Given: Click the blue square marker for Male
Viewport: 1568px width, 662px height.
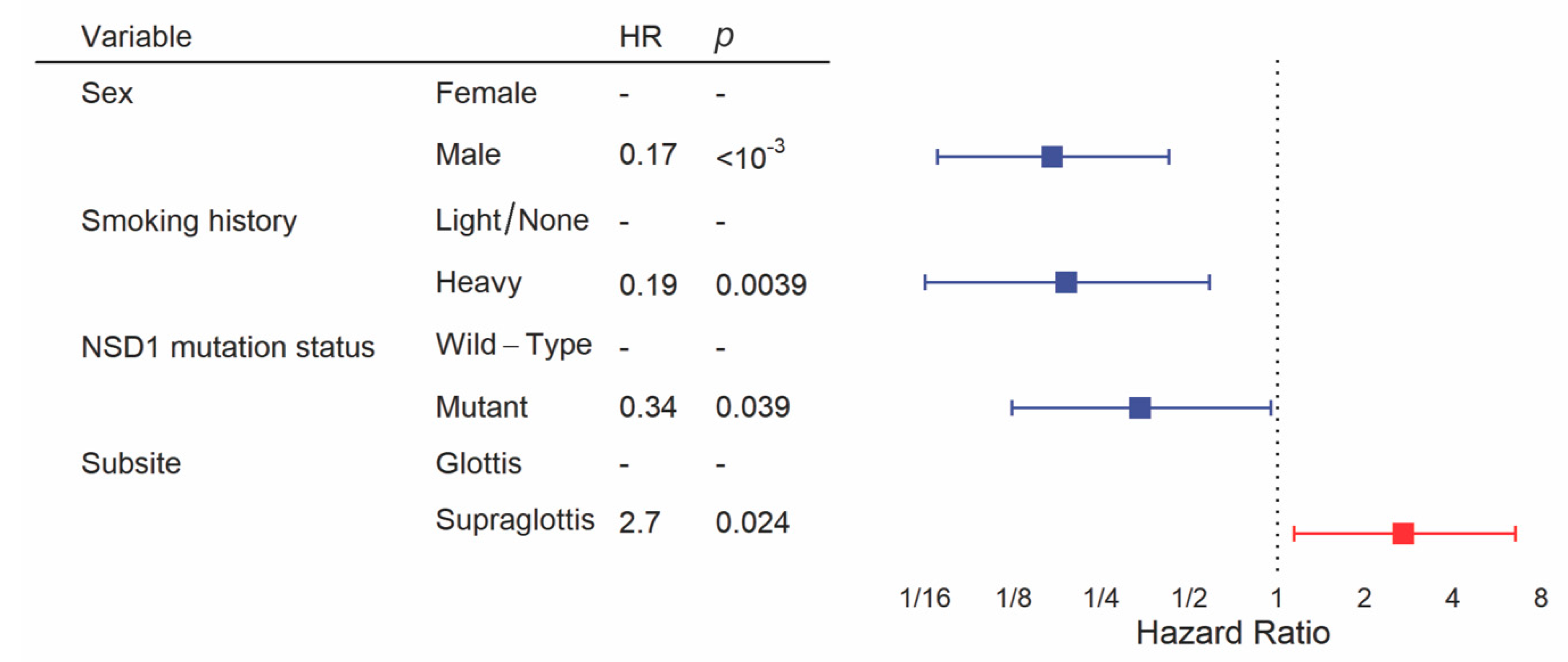Looking at the screenshot, I should coord(1052,157).
